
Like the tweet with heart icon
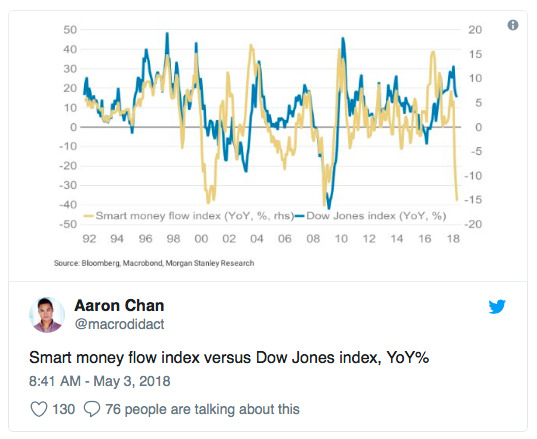click(39, 409)
